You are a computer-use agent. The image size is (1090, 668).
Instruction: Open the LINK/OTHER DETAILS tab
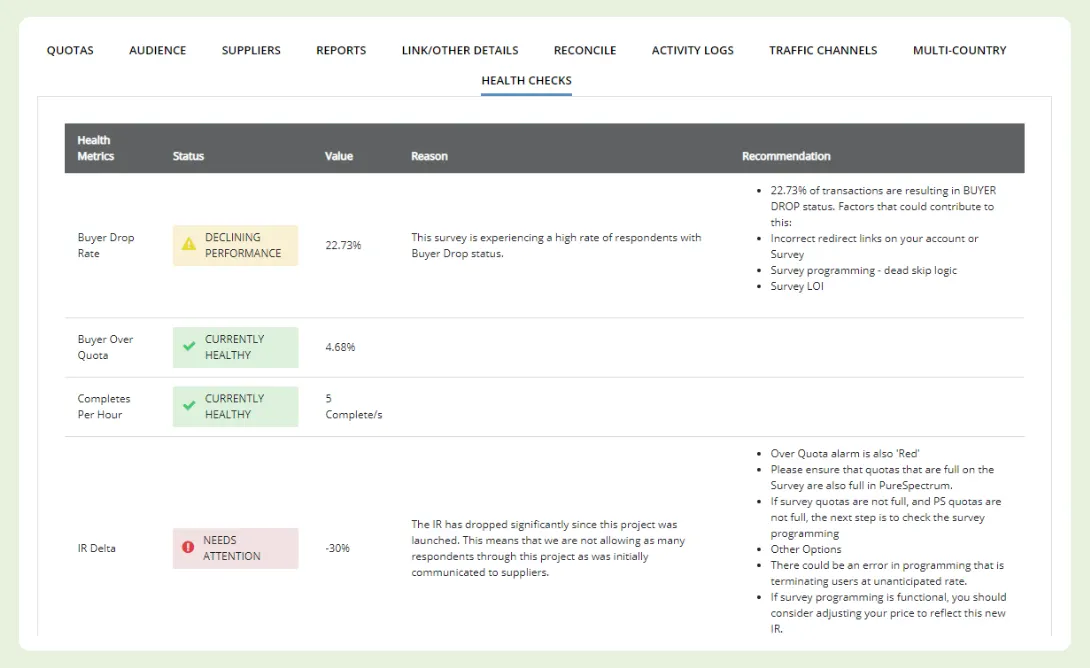[460, 50]
